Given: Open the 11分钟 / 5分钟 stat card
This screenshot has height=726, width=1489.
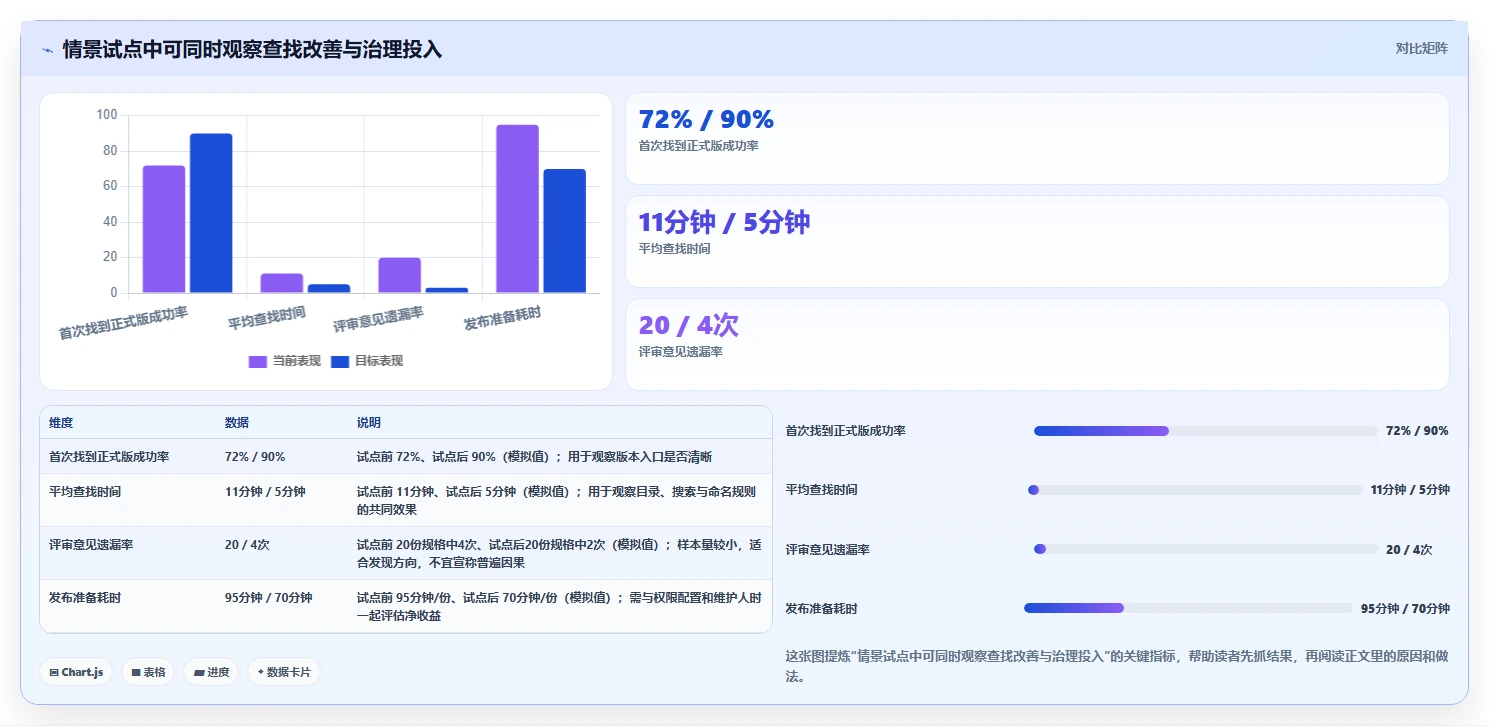Looking at the screenshot, I should [1037, 241].
